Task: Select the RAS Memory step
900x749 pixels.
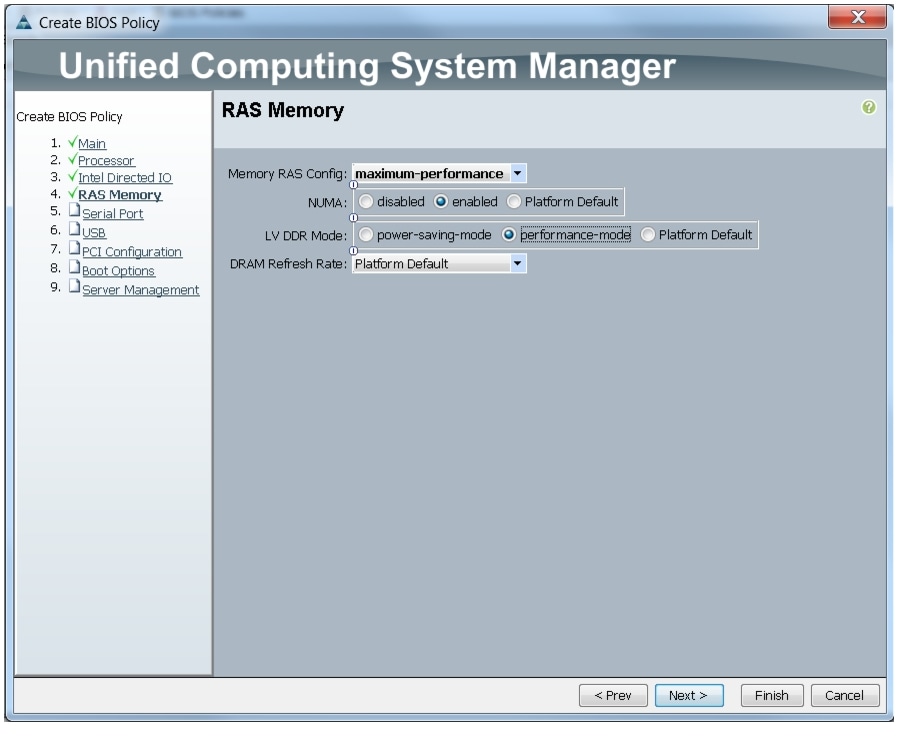Action: [120, 195]
